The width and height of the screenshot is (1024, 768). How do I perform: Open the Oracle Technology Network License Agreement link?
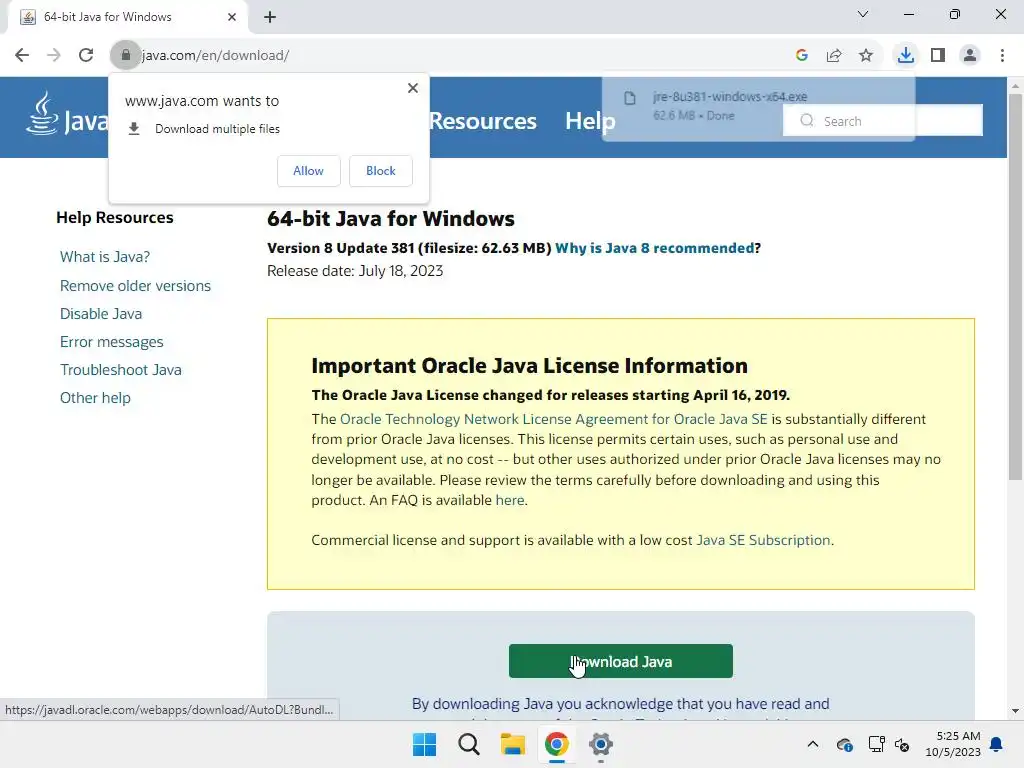(553, 419)
